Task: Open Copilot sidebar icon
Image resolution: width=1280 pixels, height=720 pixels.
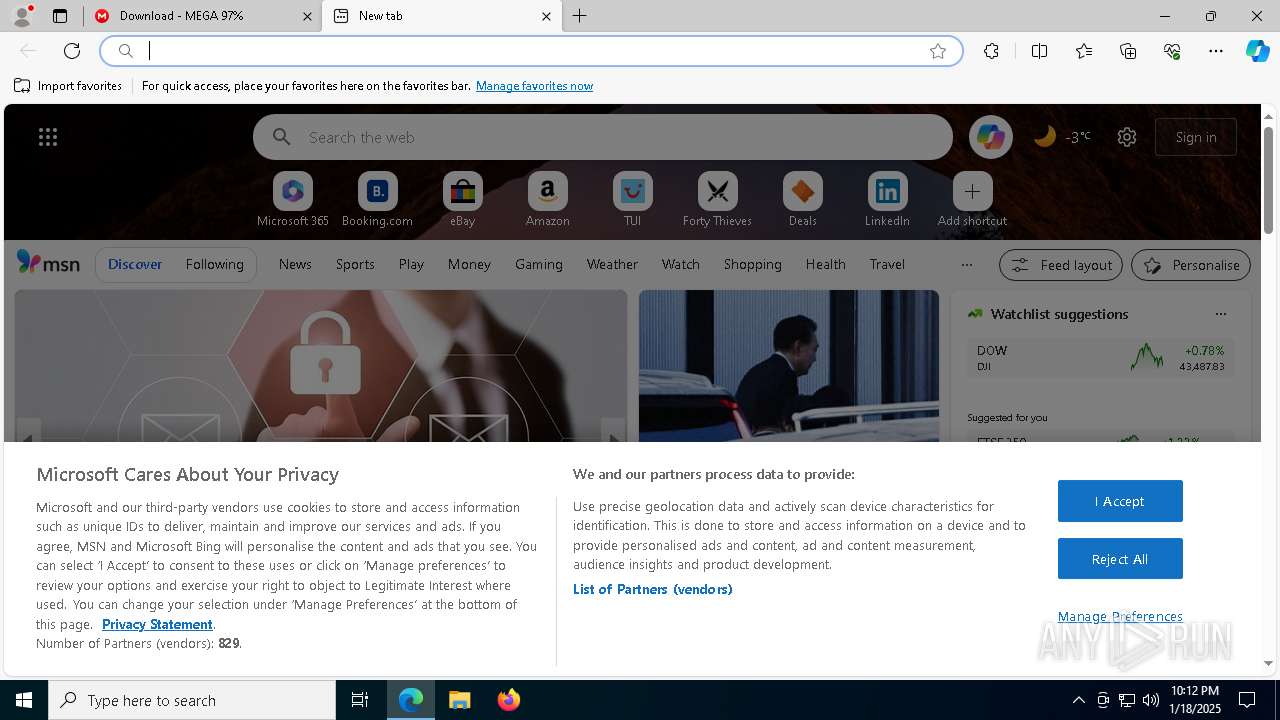Action: (1257, 51)
